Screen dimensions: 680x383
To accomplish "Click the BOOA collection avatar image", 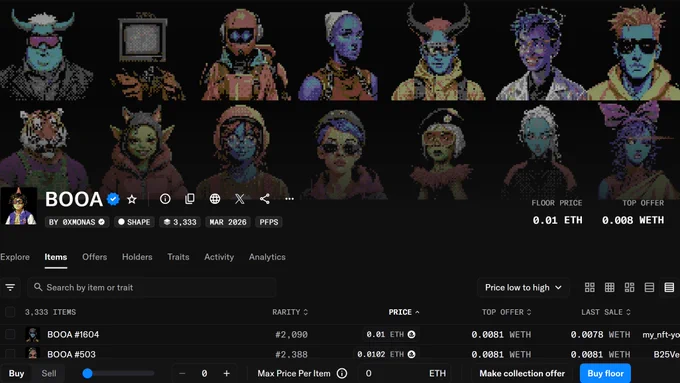I will (18, 206).
